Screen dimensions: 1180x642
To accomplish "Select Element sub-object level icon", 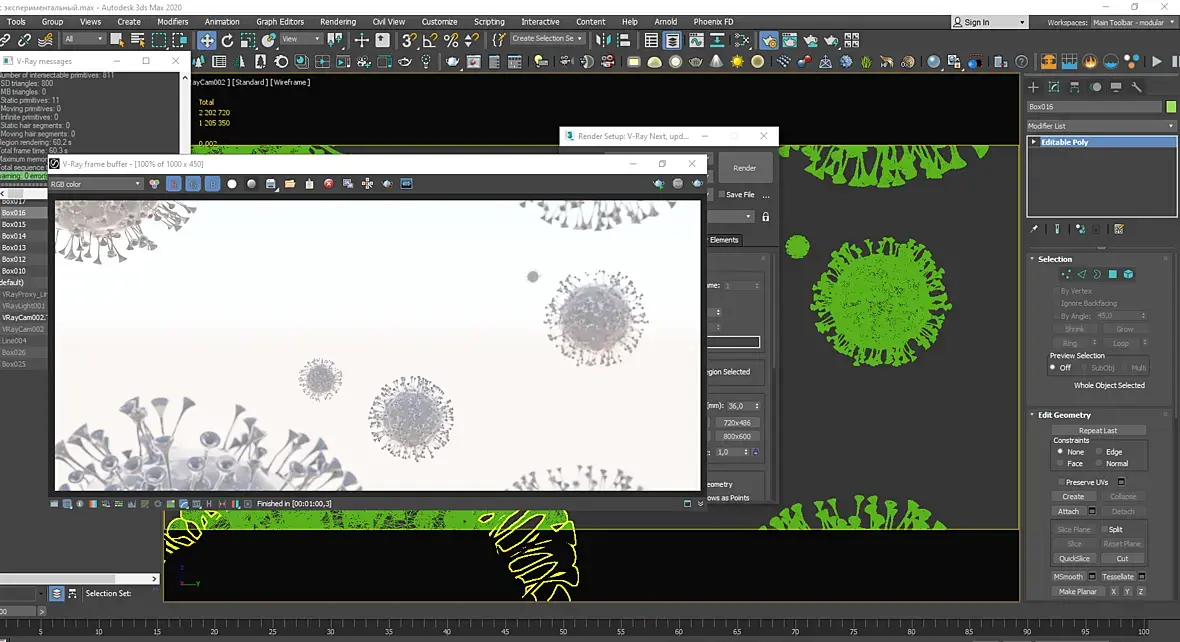I will click(1128, 274).
